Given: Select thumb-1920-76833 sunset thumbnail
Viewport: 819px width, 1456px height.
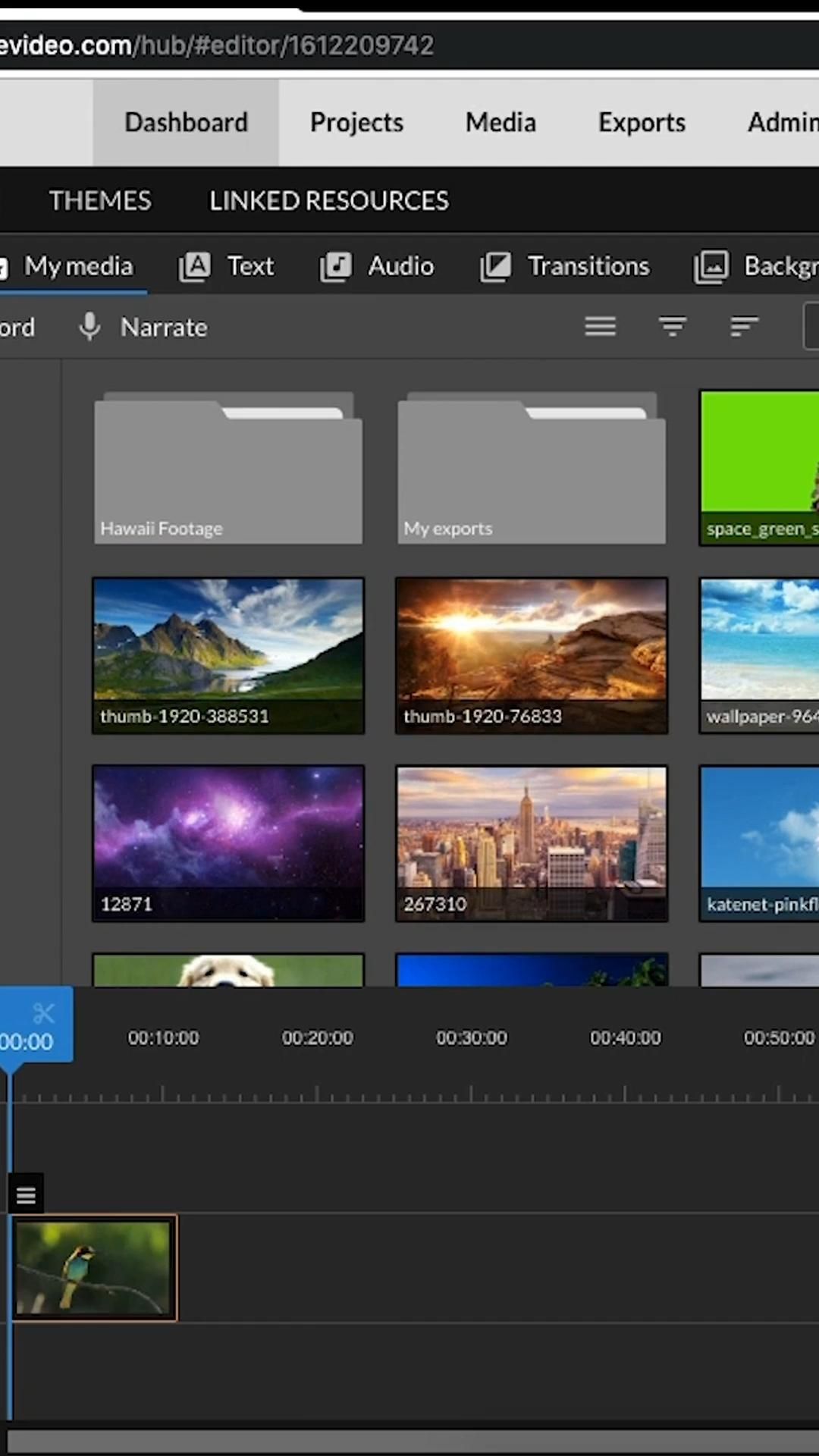Looking at the screenshot, I should click(532, 655).
